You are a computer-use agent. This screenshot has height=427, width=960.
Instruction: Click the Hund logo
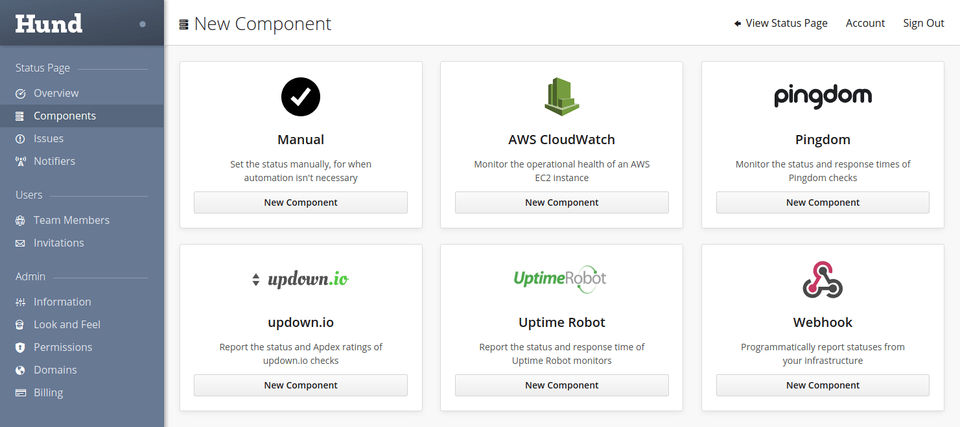[x=49, y=23]
